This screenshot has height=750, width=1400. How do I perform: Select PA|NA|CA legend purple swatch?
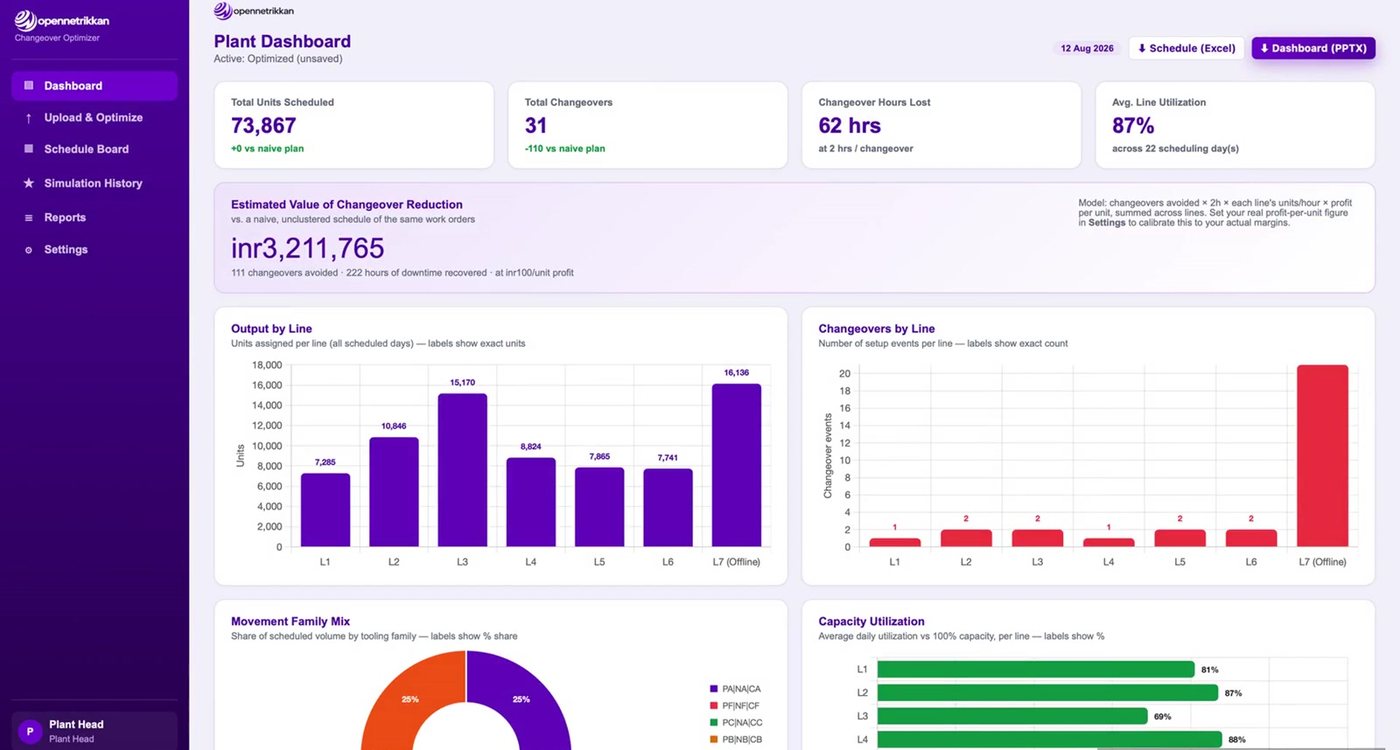coord(713,689)
